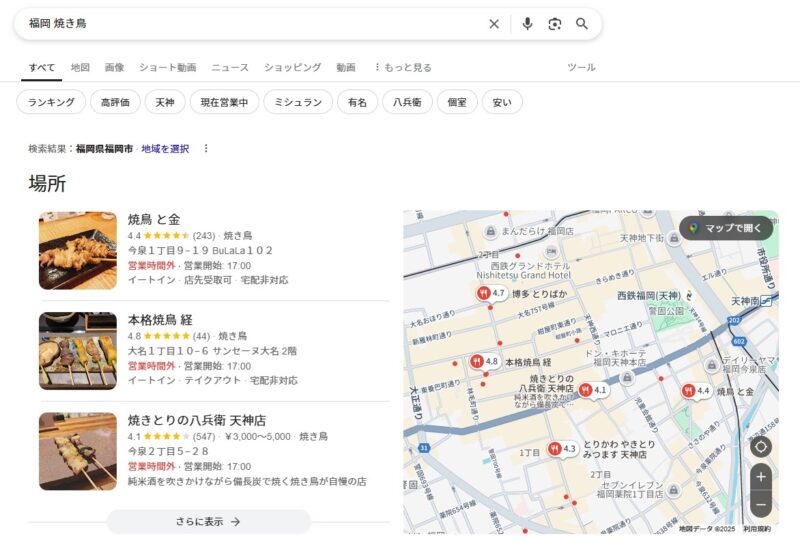Zoom in on the map with the plus icon
The height and width of the screenshot is (545, 800).
click(x=761, y=477)
